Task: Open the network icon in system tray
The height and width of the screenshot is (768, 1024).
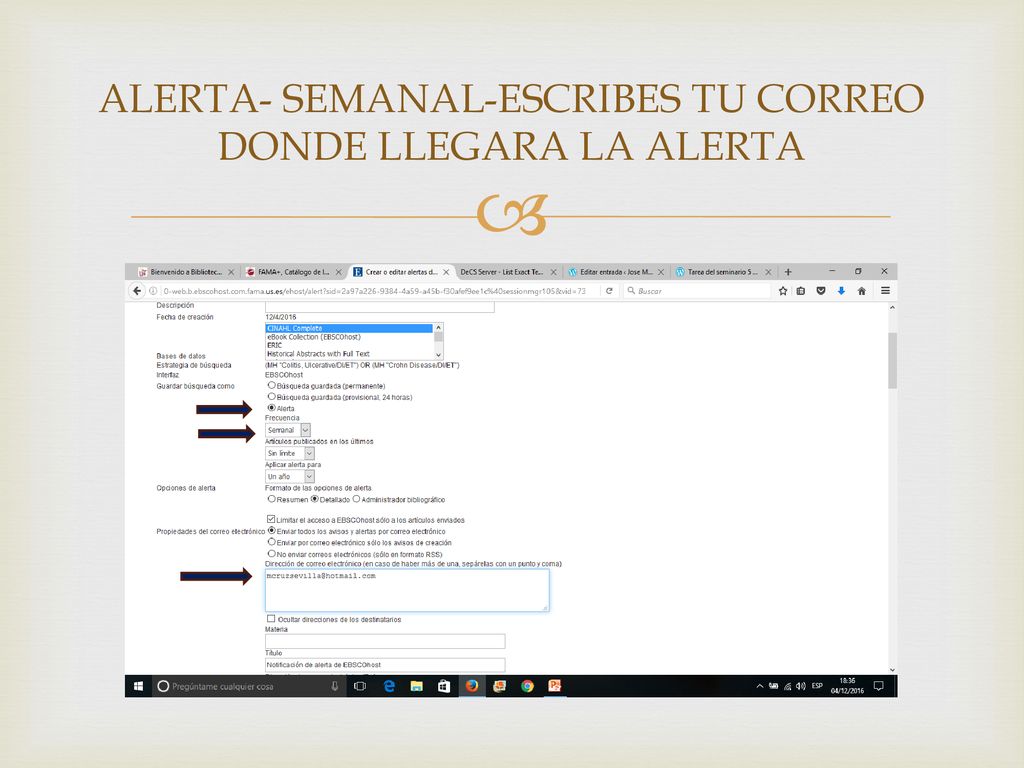Action: (x=788, y=686)
